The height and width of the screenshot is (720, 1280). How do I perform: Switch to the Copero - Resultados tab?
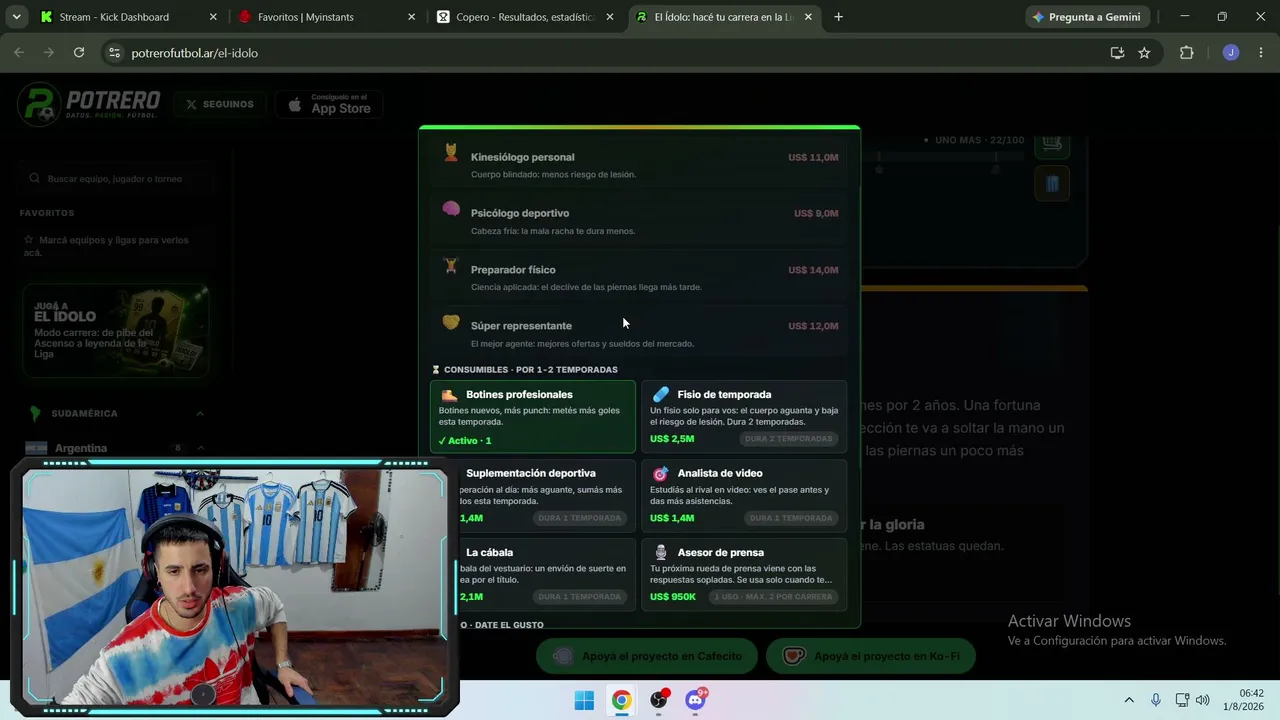pyautogui.click(x=525, y=17)
